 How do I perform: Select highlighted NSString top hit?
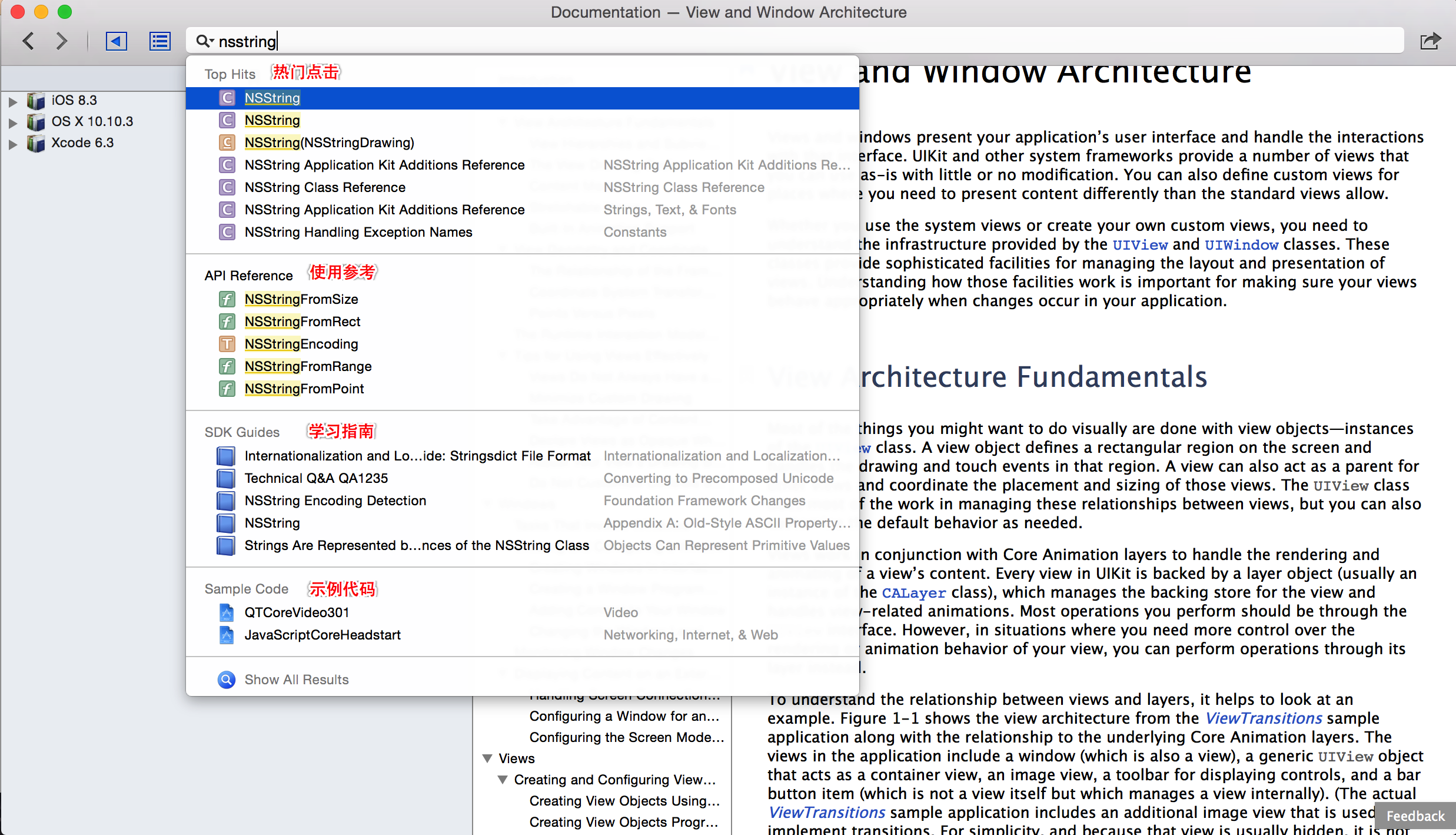(523, 98)
